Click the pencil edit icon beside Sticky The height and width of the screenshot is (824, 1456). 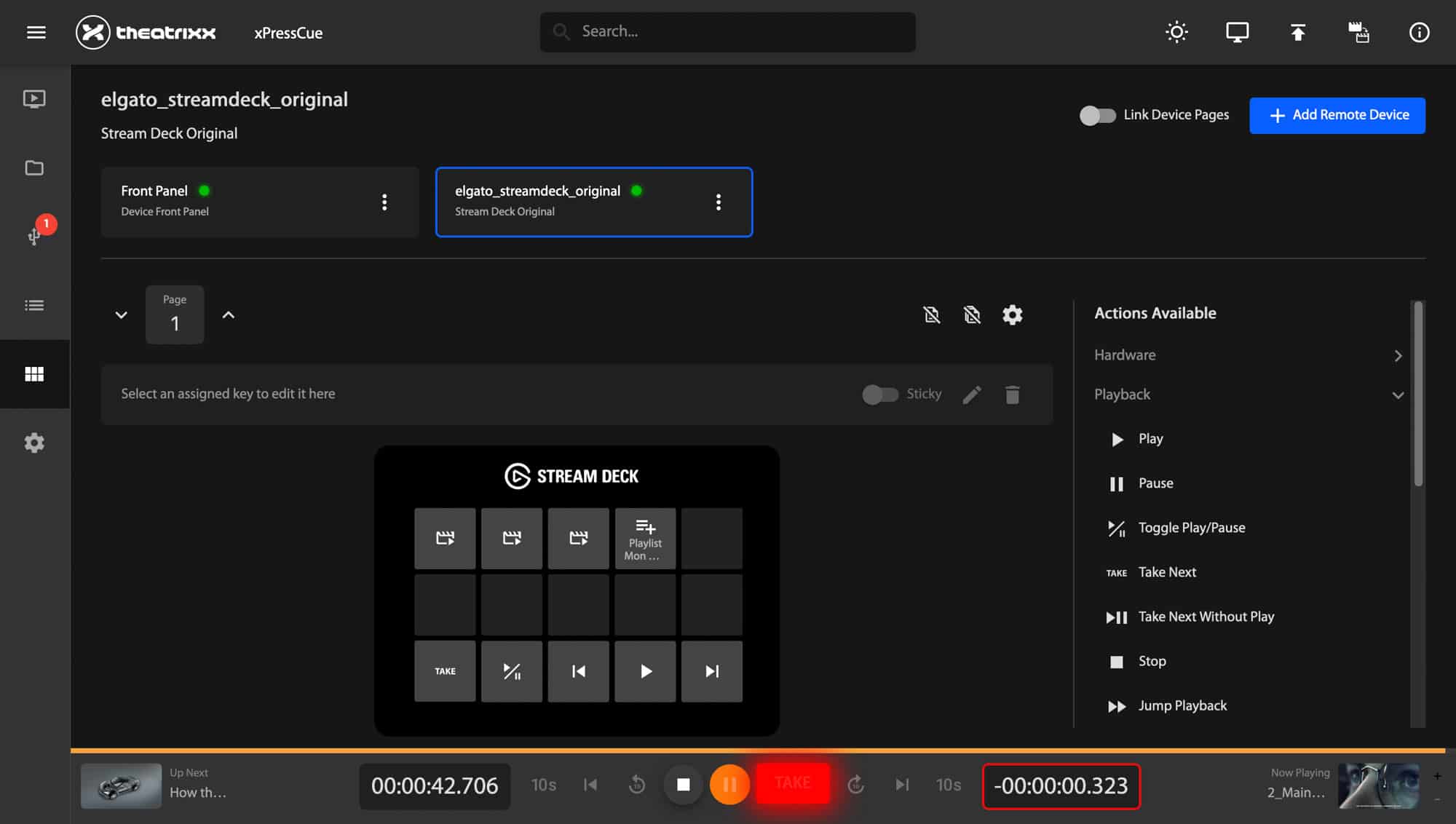coord(972,395)
